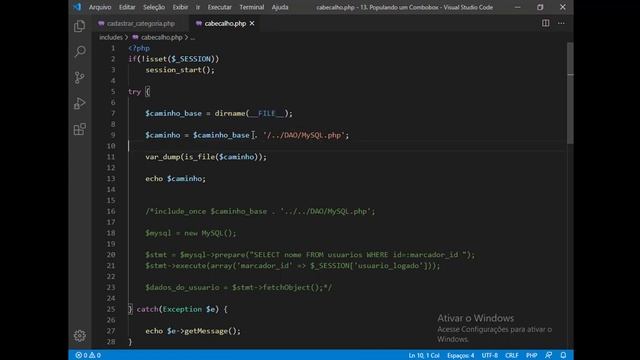
Task: Open the Ajuda menu
Action: [x=280, y=7]
